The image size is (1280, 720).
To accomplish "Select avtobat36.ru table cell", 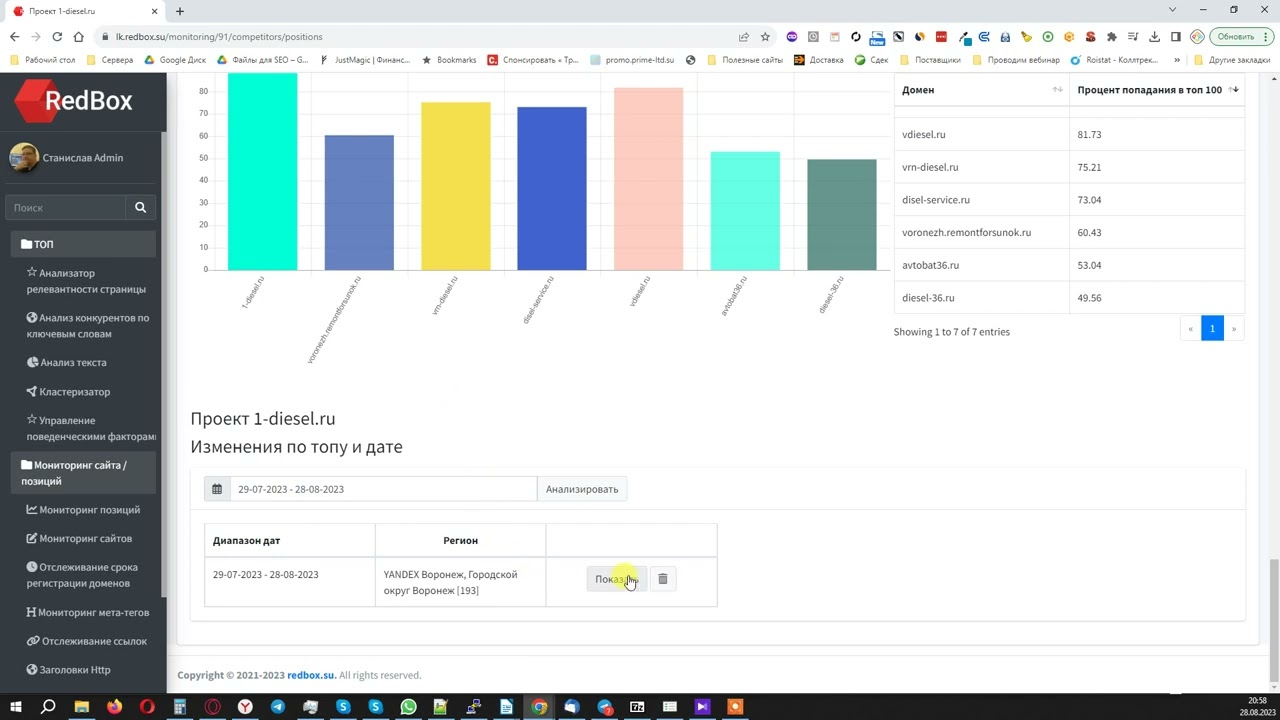I will (981, 265).
